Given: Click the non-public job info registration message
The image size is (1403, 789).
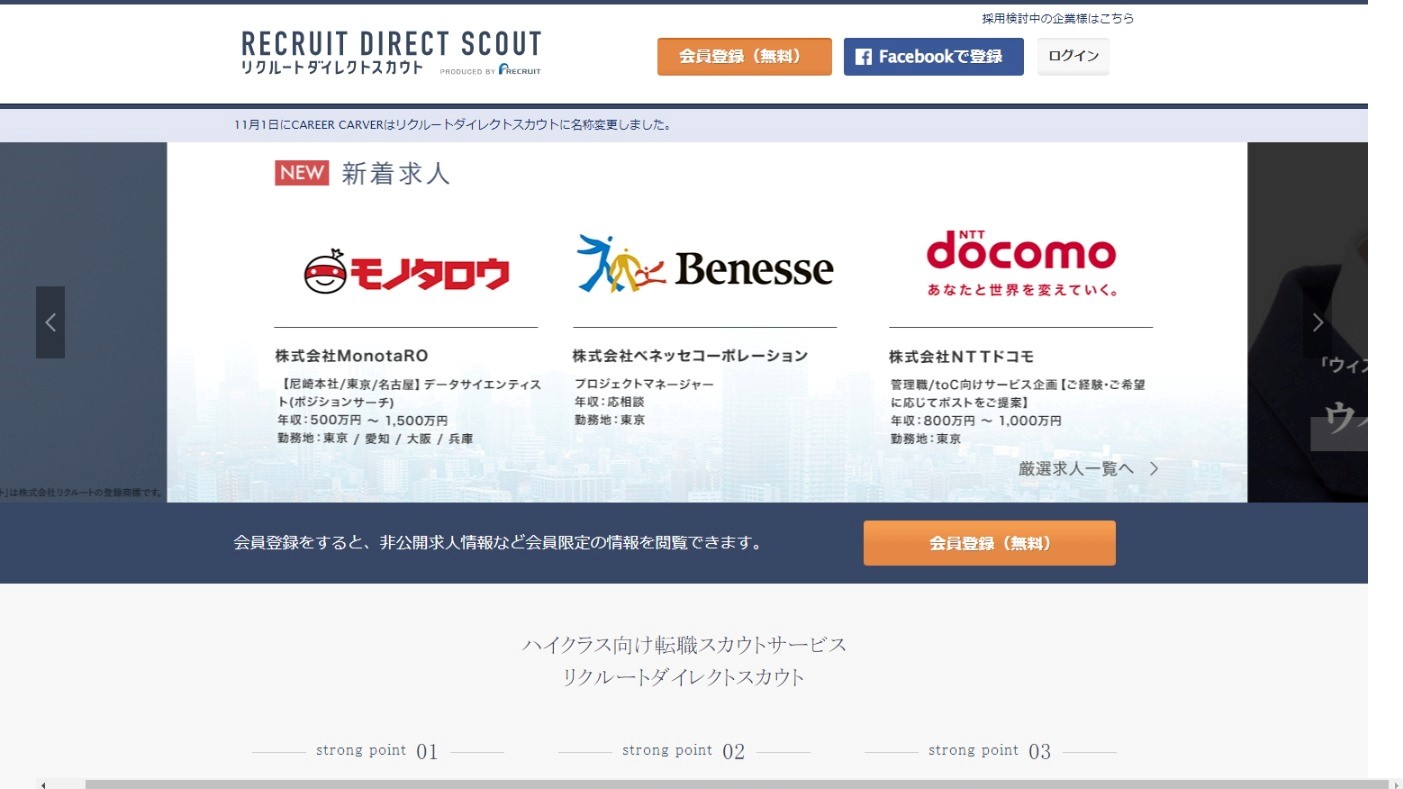Looking at the screenshot, I should [498, 543].
